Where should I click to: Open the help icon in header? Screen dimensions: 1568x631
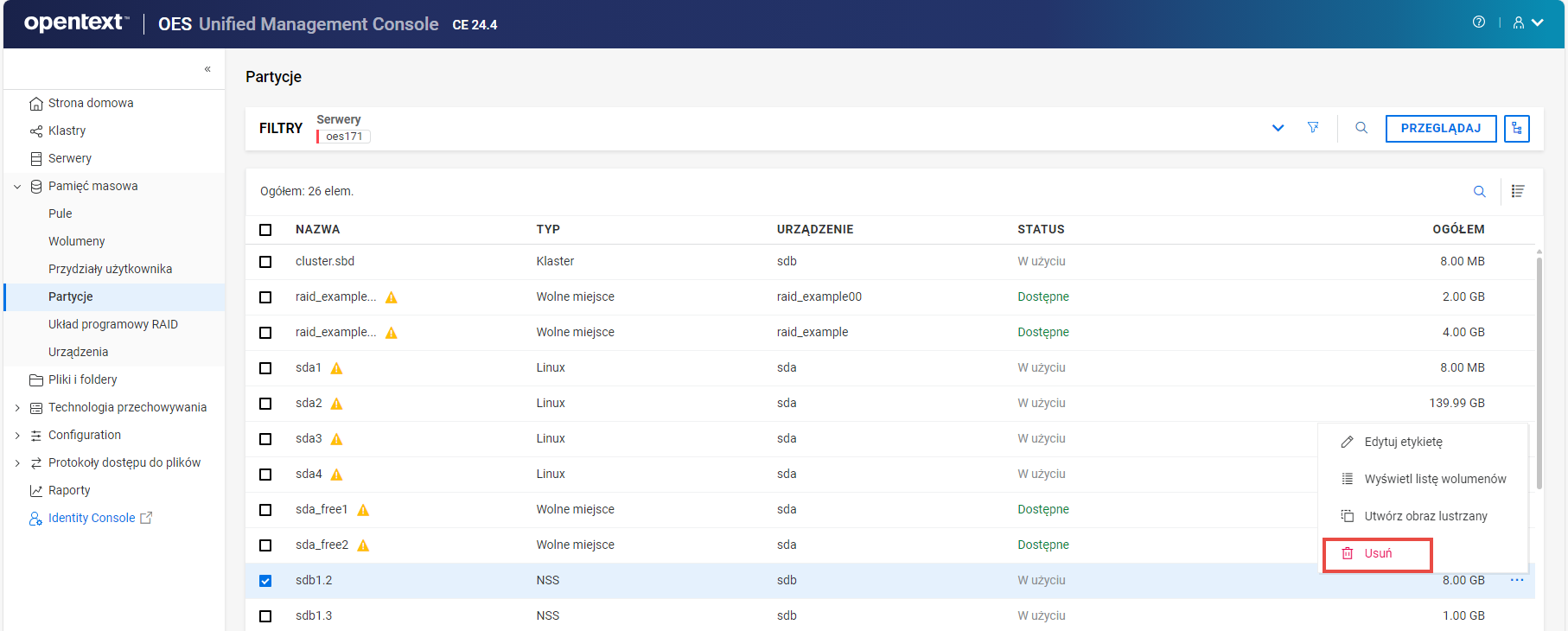pos(1479,22)
